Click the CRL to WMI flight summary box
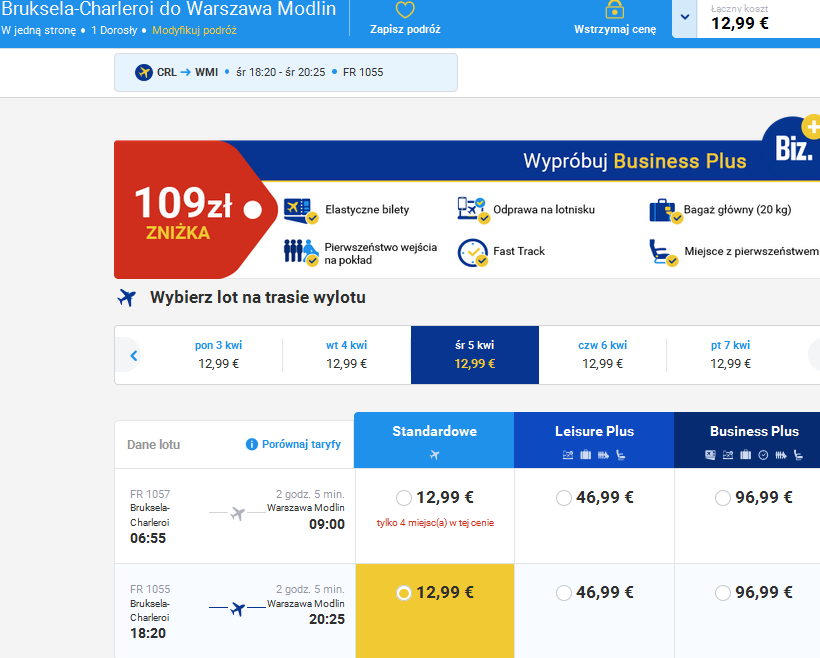 pos(286,72)
